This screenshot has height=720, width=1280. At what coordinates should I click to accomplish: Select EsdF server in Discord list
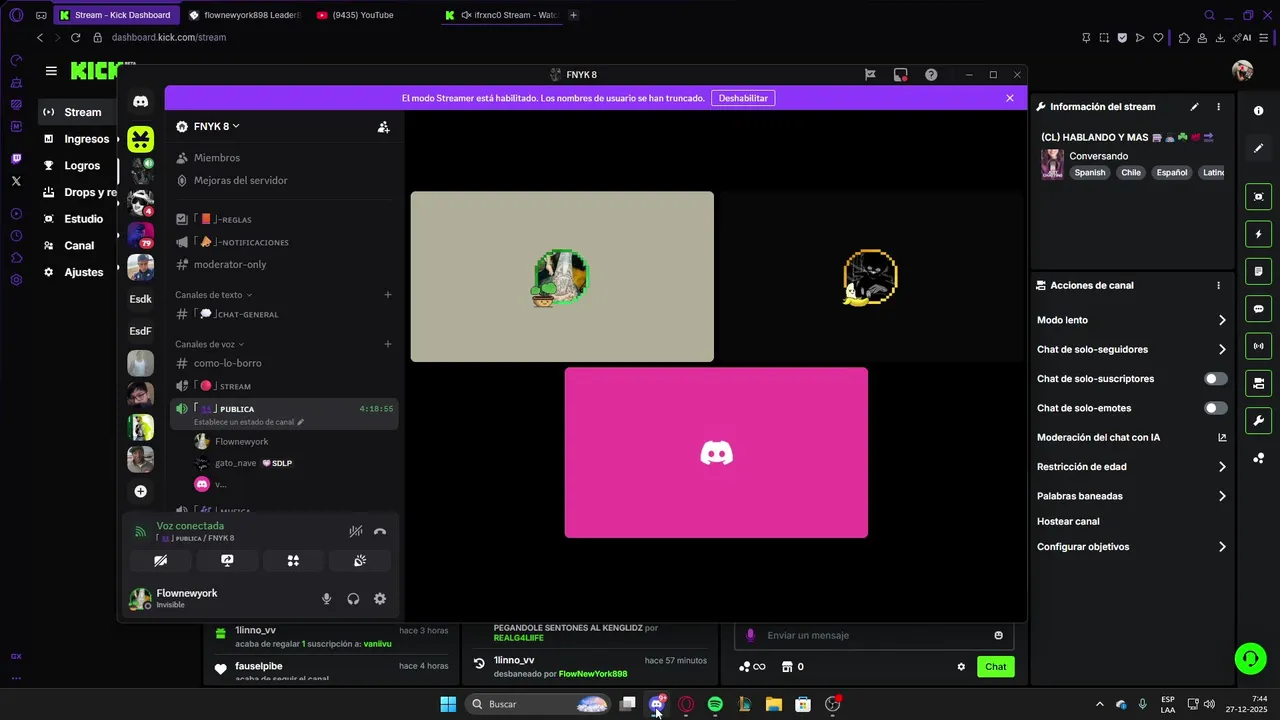click(x=141, y=331)
